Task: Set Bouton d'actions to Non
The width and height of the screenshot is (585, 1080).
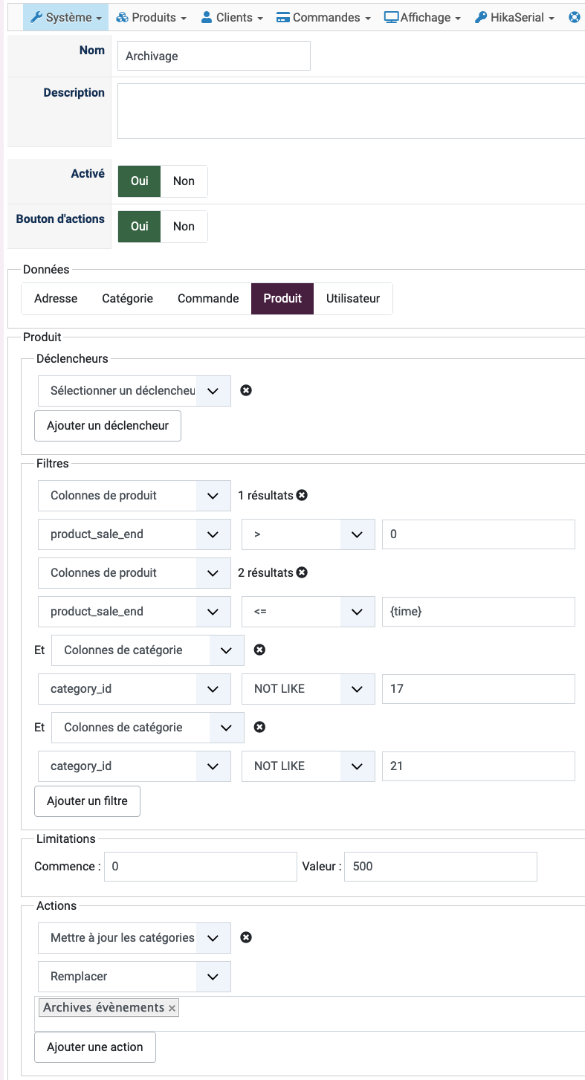Action: point(184,226)
